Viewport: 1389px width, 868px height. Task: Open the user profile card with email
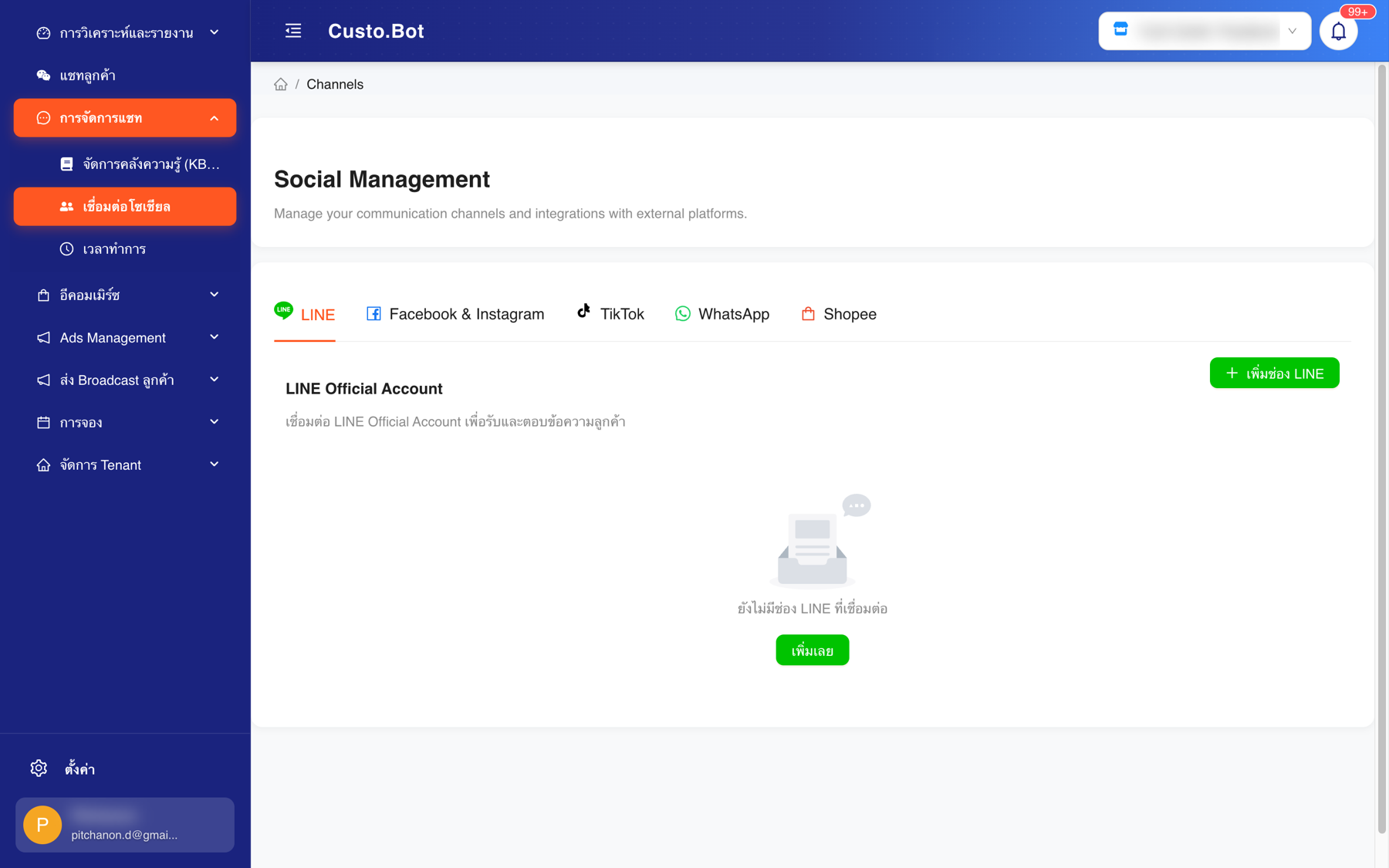coord(125,826)
